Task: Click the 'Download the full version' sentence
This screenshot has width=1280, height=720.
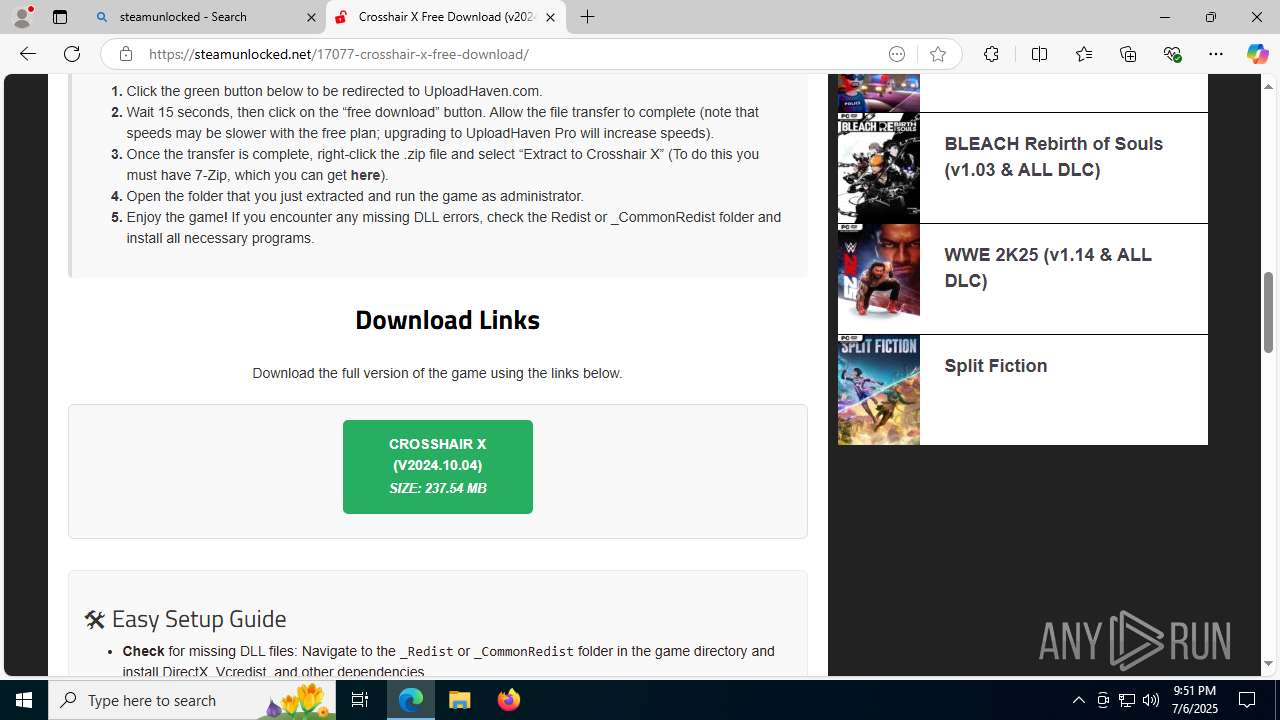Action: click(x=437, y=373)
